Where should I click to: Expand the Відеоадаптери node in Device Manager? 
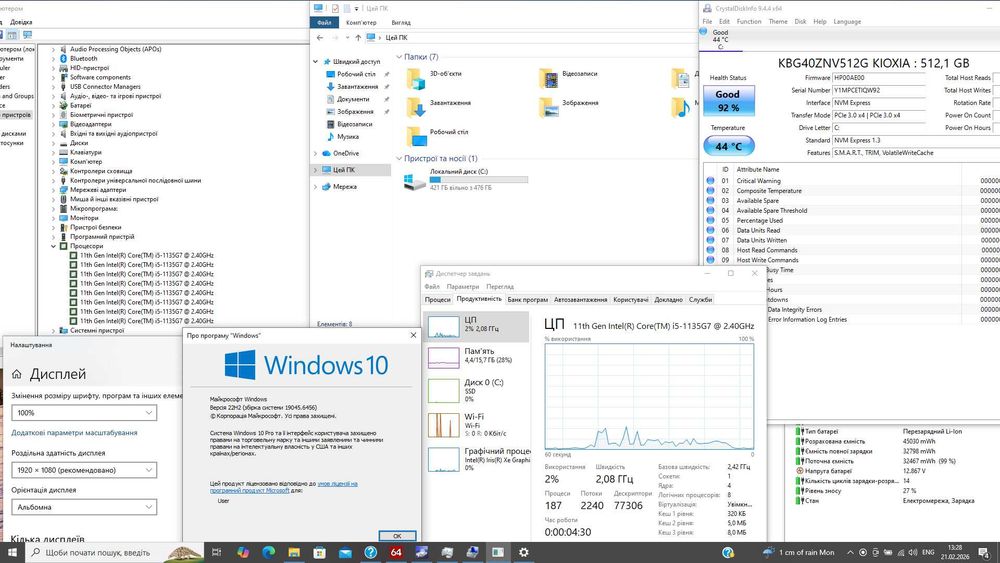(54, 124)
